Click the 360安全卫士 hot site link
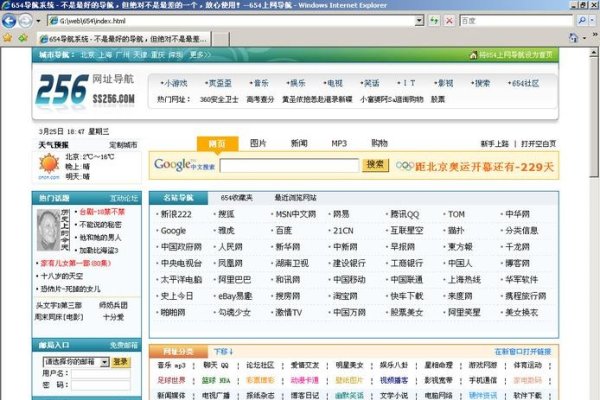This screenshot has width=600, height=400. click(x=219, y=100)
